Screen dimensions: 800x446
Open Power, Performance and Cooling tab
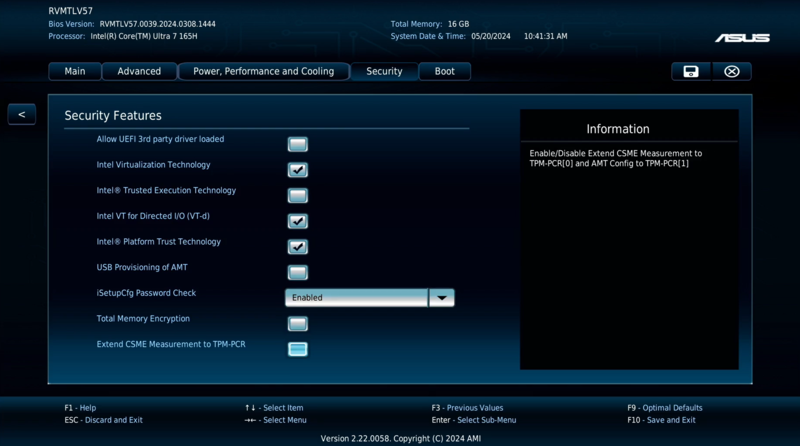263,71
